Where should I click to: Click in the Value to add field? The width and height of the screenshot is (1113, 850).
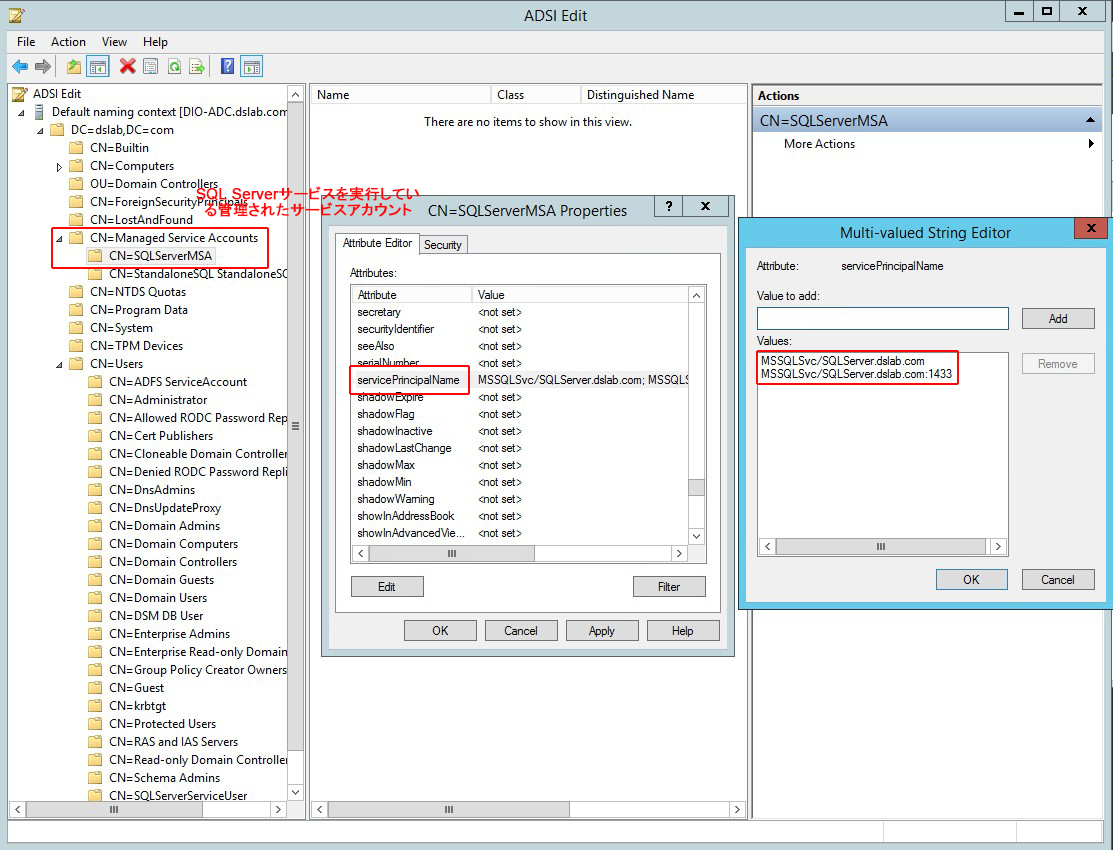[882, 319]
